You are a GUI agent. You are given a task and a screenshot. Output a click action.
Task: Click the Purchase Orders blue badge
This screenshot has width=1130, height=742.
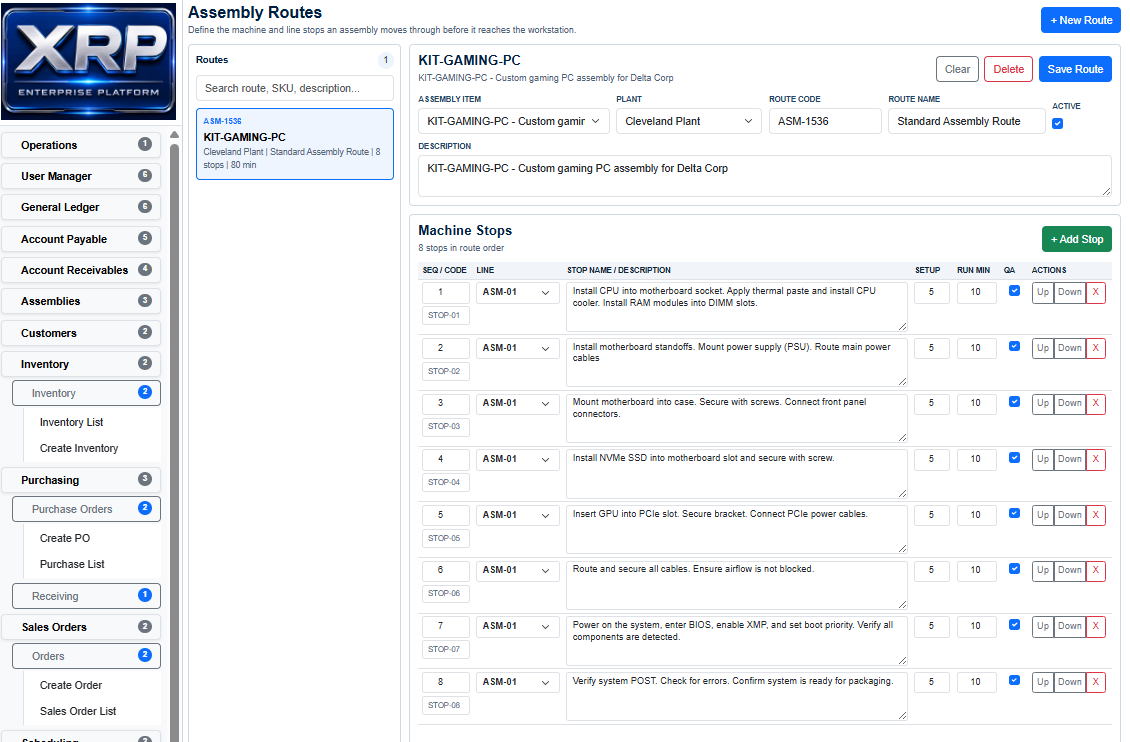point(145,508)
